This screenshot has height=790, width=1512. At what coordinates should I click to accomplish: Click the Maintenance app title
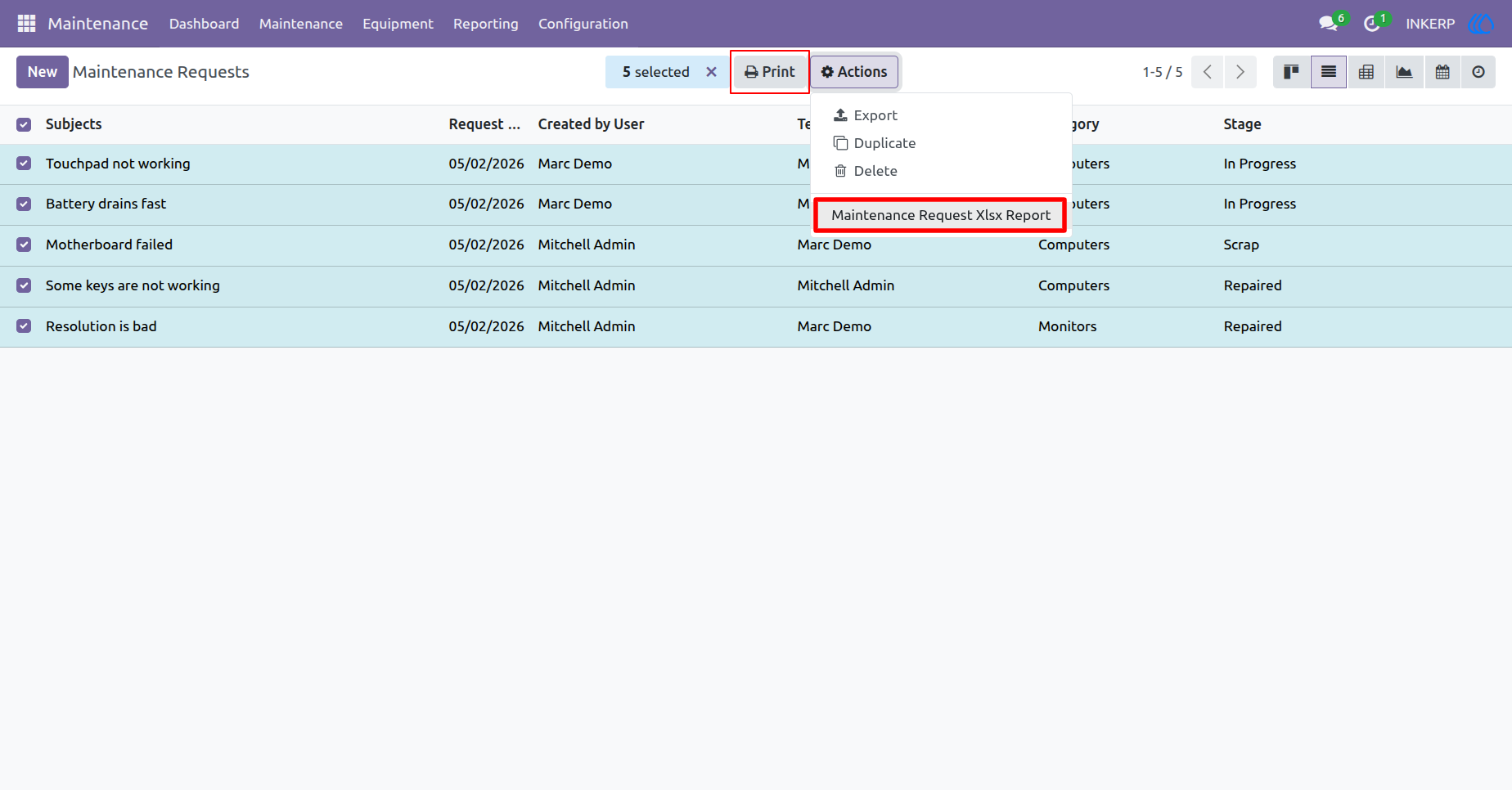(x=98, y=24)
